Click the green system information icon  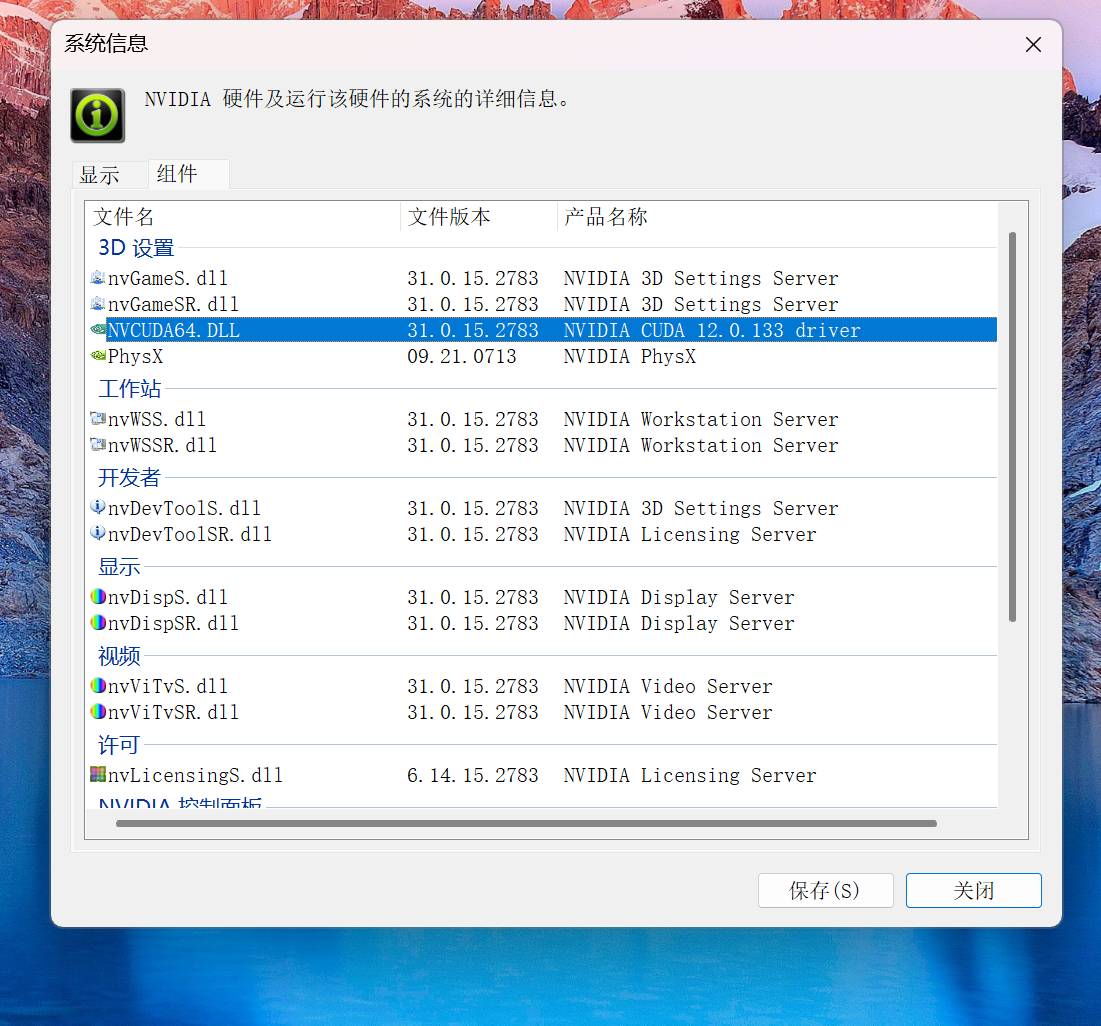[x=98, y=115]
